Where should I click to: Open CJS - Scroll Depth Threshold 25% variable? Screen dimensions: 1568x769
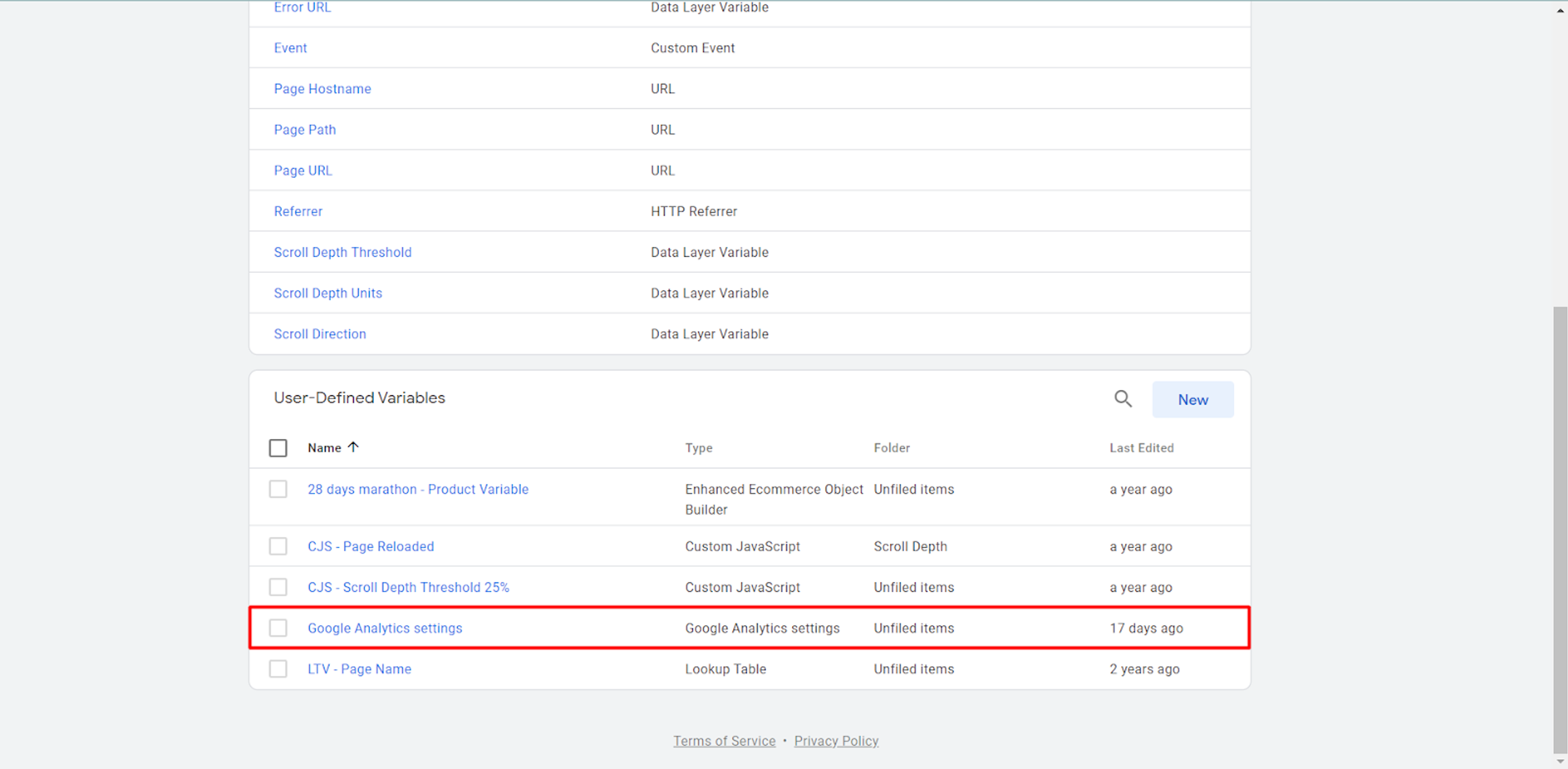(408, 587)
